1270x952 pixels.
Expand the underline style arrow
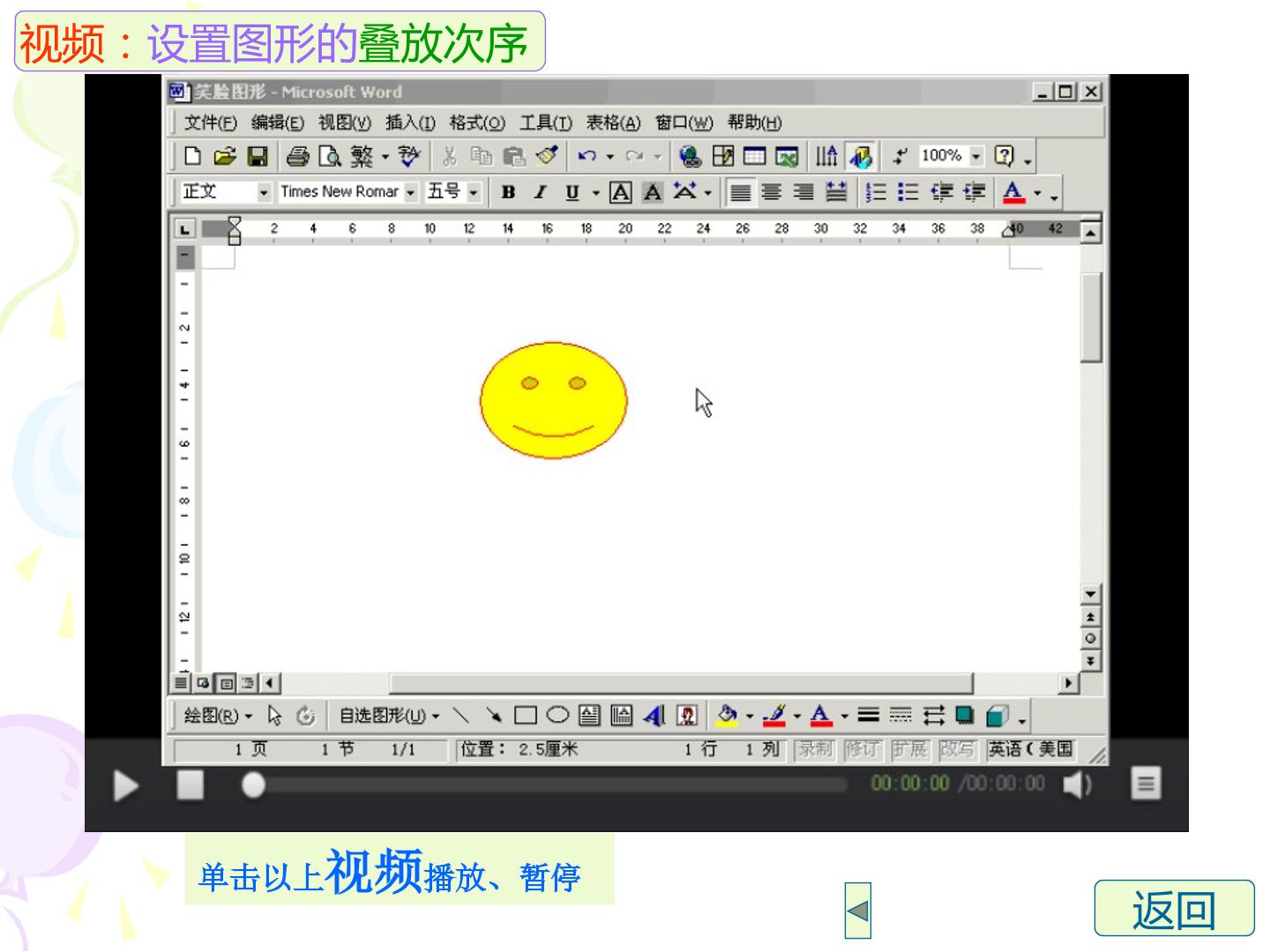595,192
